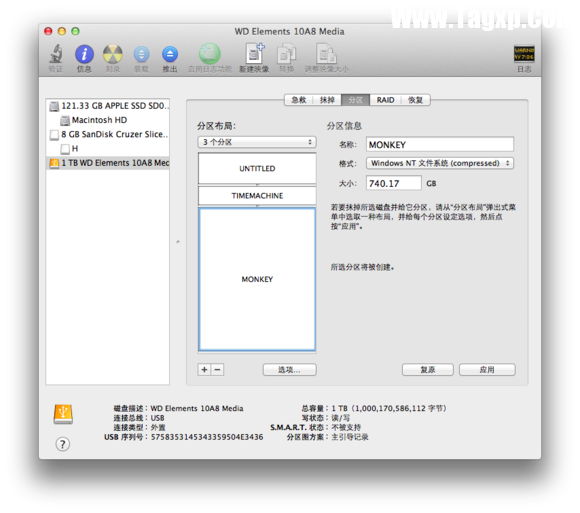Image resolution: width=580 pixels, height=513 pixels.
Task: Switch to the 急救 (First Aid) tab
Action: tap(299, 100)
